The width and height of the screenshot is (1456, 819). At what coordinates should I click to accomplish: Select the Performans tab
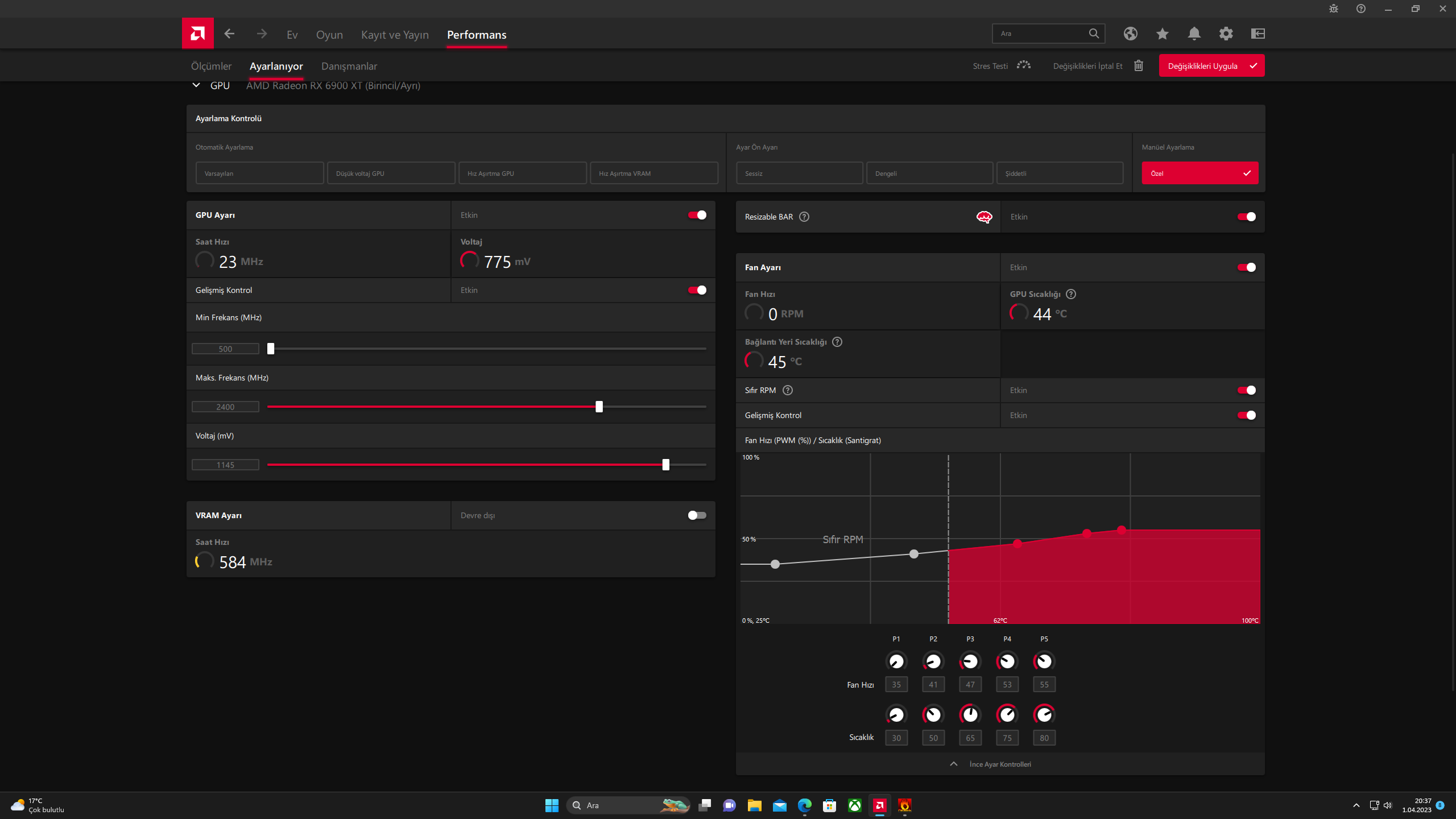[x=477, y=35]
